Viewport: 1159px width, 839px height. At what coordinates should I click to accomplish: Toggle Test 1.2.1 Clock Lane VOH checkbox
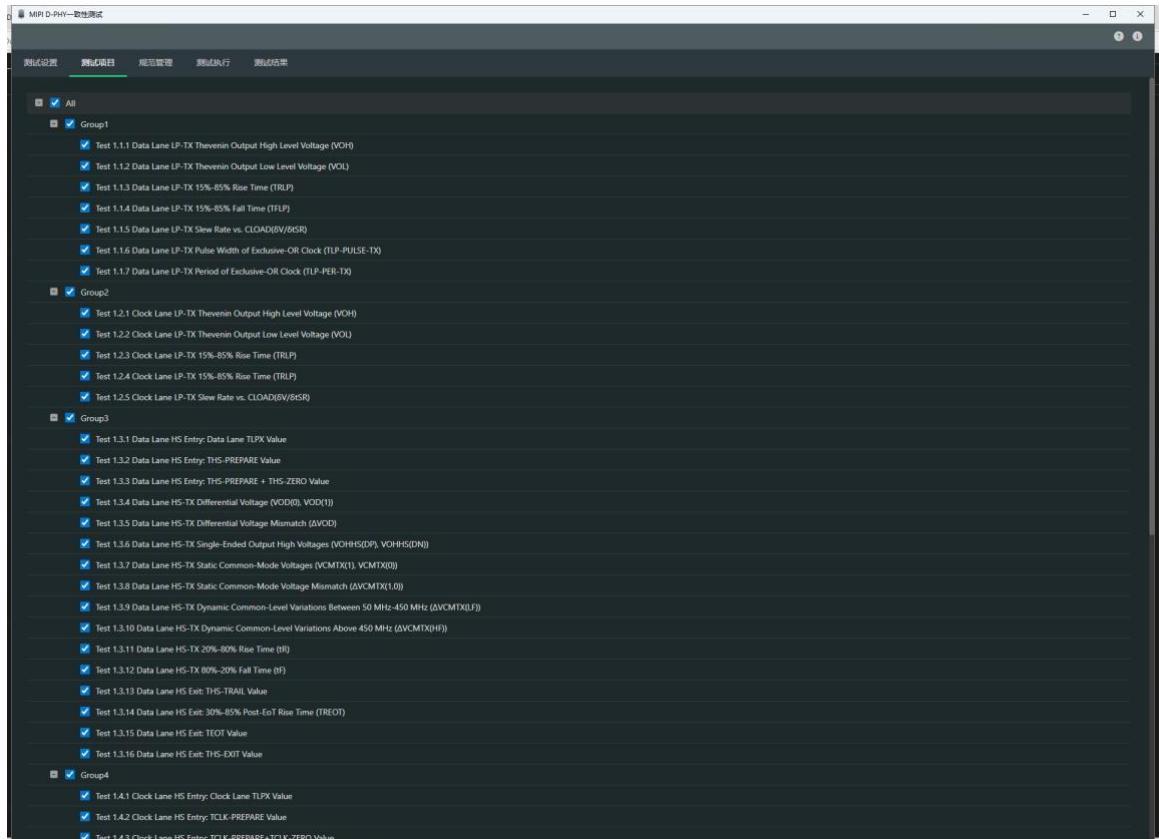[85, 313]
